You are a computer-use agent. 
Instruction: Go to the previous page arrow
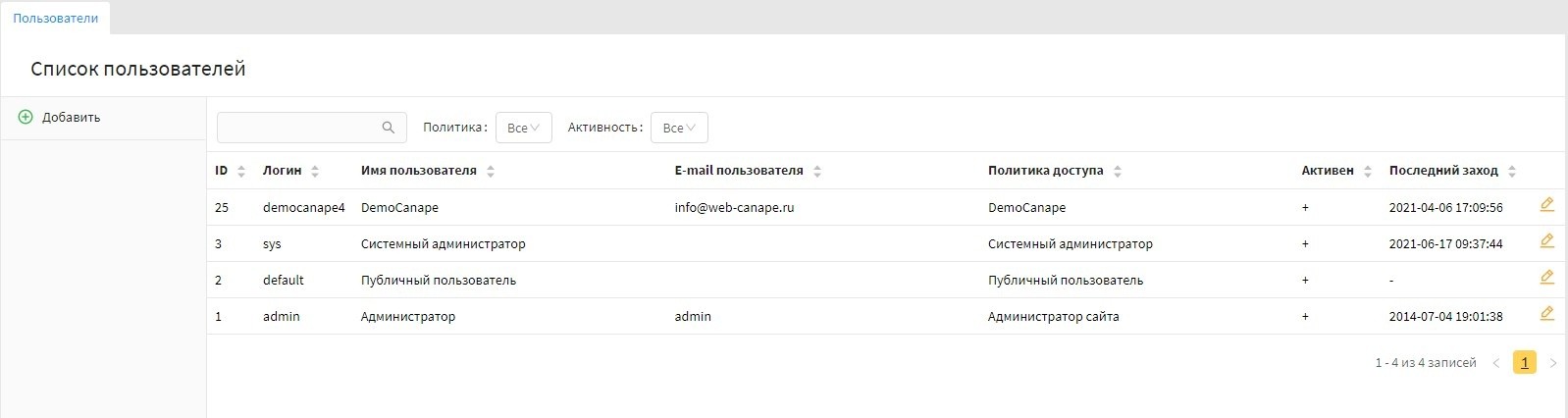tap(1496, 363)
